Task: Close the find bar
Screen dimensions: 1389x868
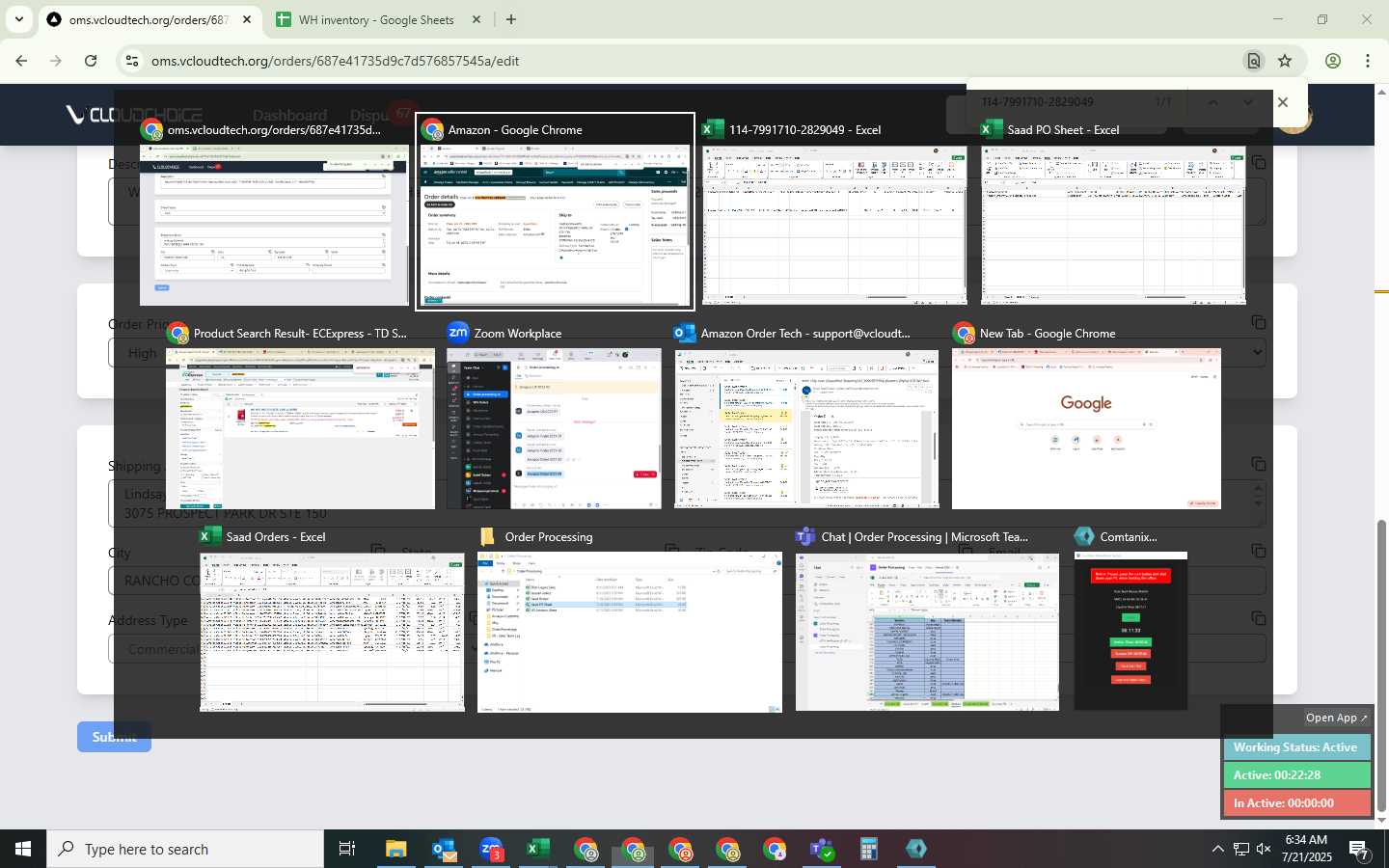Action: 1282,102
